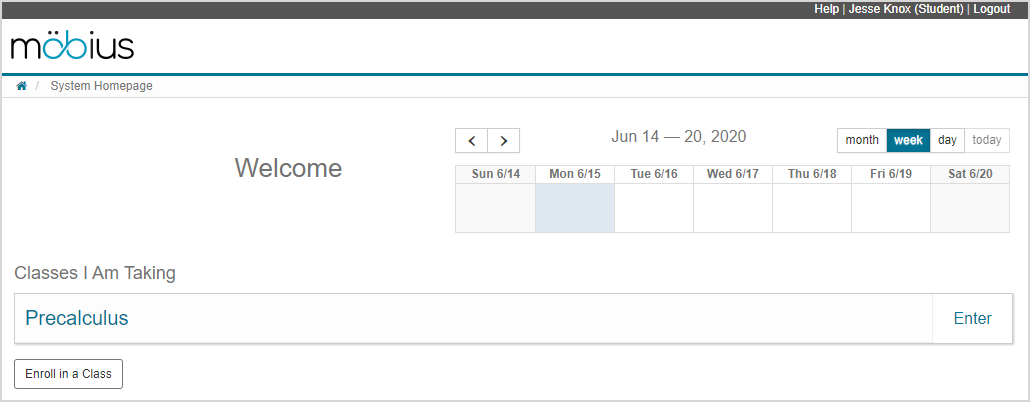Select System Homepage breadcrumb item
1030x402 pixels.
[101, 86]
